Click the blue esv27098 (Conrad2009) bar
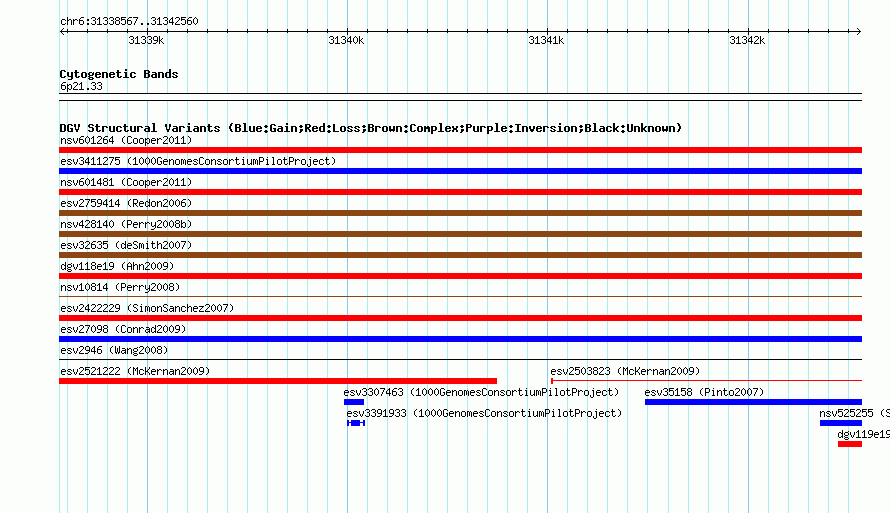 pyautogui.click(x=460, y=339)
